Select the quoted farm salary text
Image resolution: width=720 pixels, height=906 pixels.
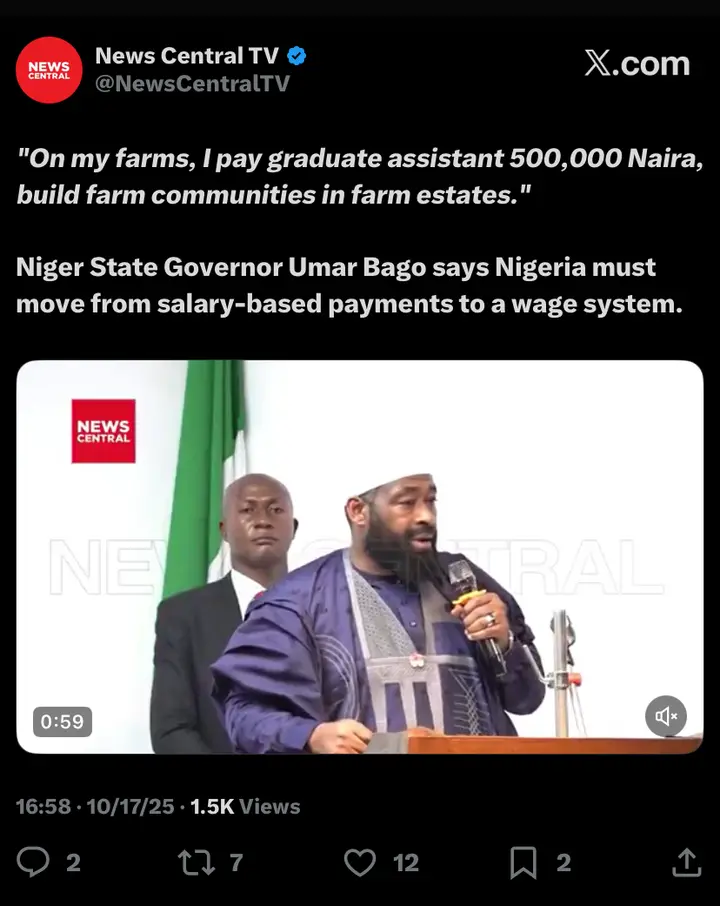(x=359, y=176)
